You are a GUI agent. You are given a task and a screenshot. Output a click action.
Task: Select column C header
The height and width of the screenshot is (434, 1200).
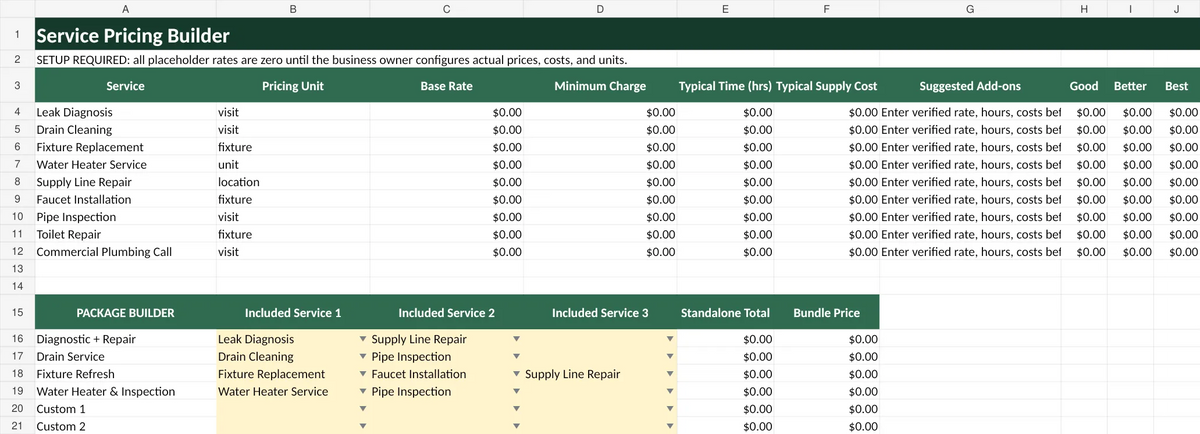point(447,8)
